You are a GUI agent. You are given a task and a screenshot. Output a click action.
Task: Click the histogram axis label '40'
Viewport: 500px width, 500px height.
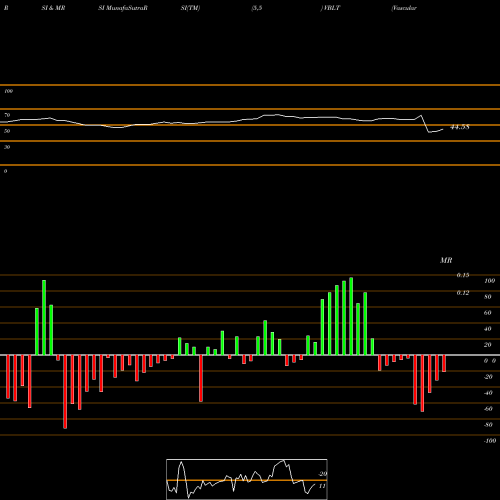pyautogui.click(x=488, y=329)
